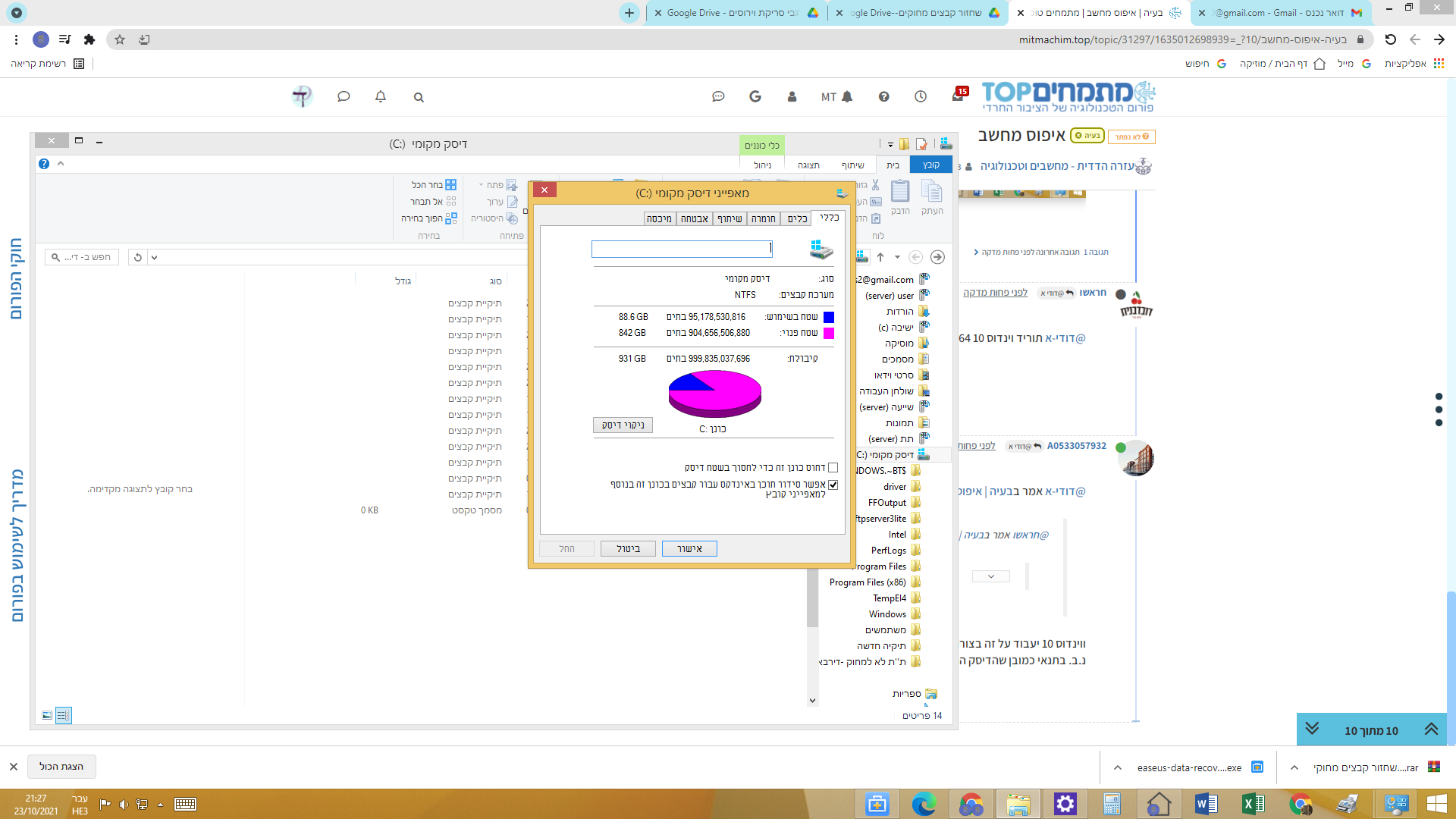Viewport: 1456px width, 819px height.
Task: Click Explorer's up-folder arrow
Action: click(x=880, y=257)
